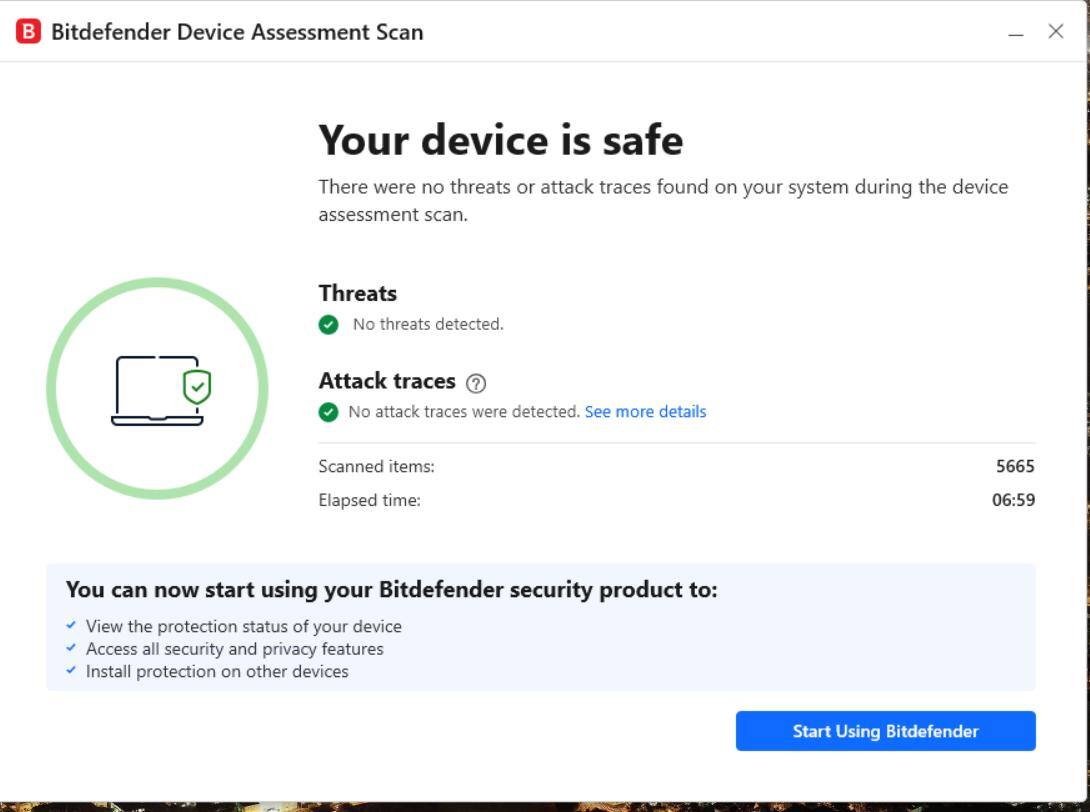1090x812 pixels.
Task: Click the green check beside No threats detected
Action: pyautogui.click(x=328, y=325)
